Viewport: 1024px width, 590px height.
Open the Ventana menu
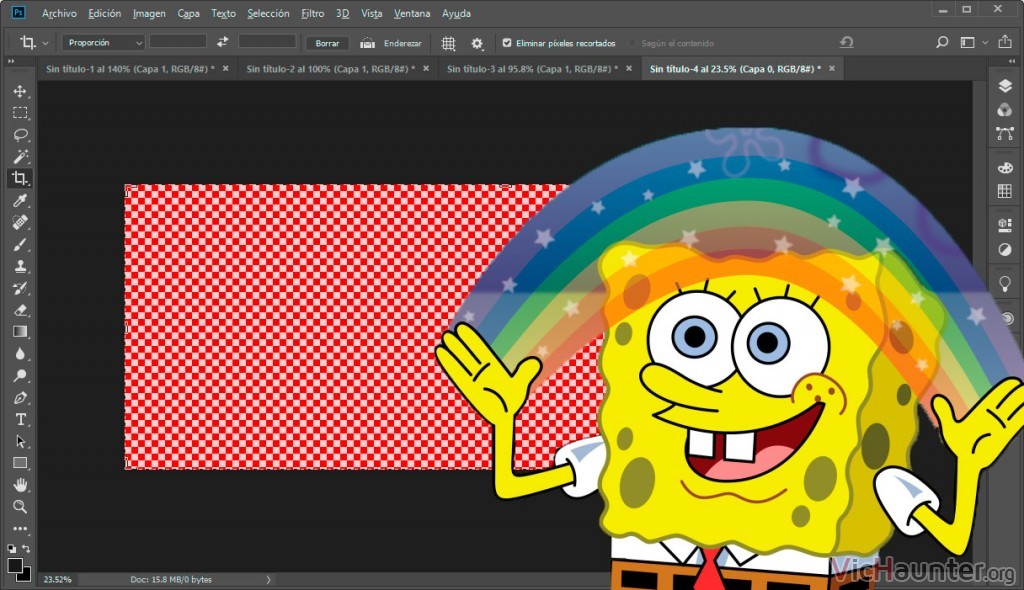tap(412, 13)
